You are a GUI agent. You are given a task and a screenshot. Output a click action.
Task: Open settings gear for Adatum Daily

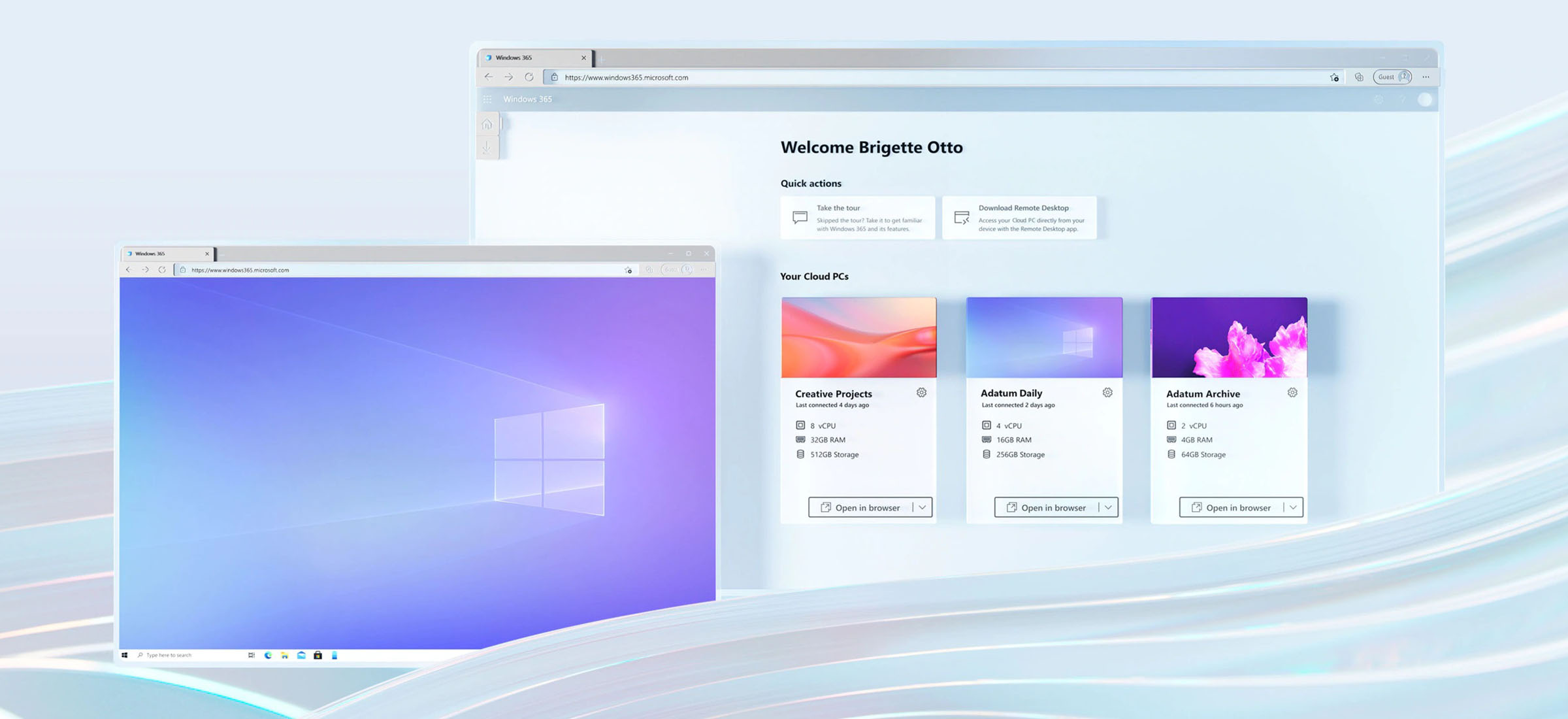click(x=1107, y=393)
